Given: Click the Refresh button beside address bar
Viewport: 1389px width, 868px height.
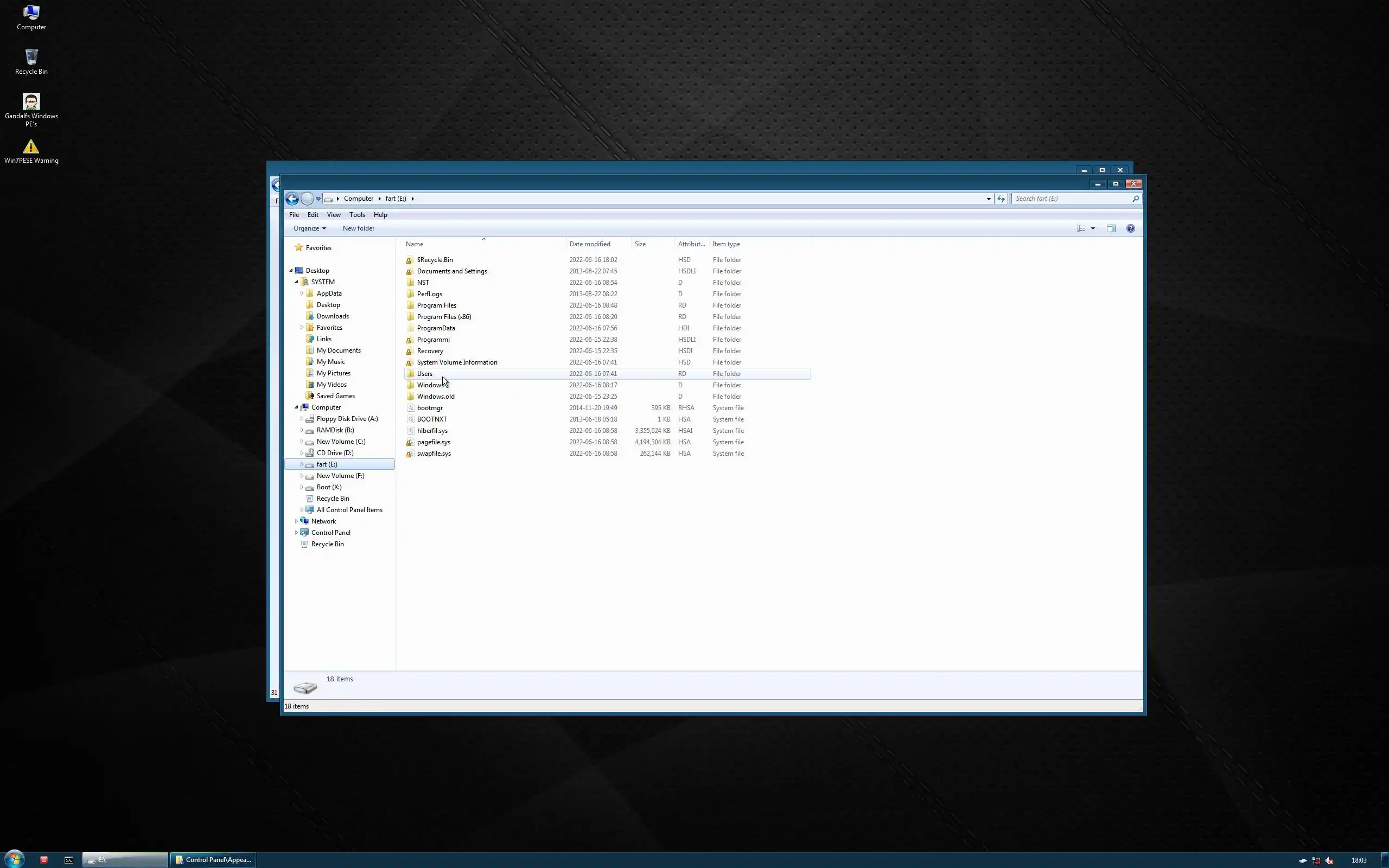Looking at the screenshot, I should tap(1001, 199).
